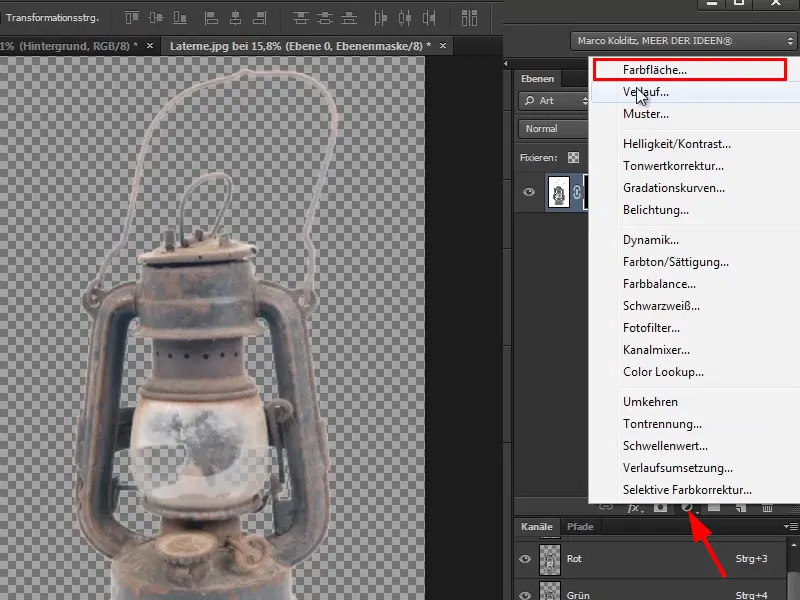
Task: Select Color Lookup... menu entry
Action: pyautogui.click(x=695, y=371)
